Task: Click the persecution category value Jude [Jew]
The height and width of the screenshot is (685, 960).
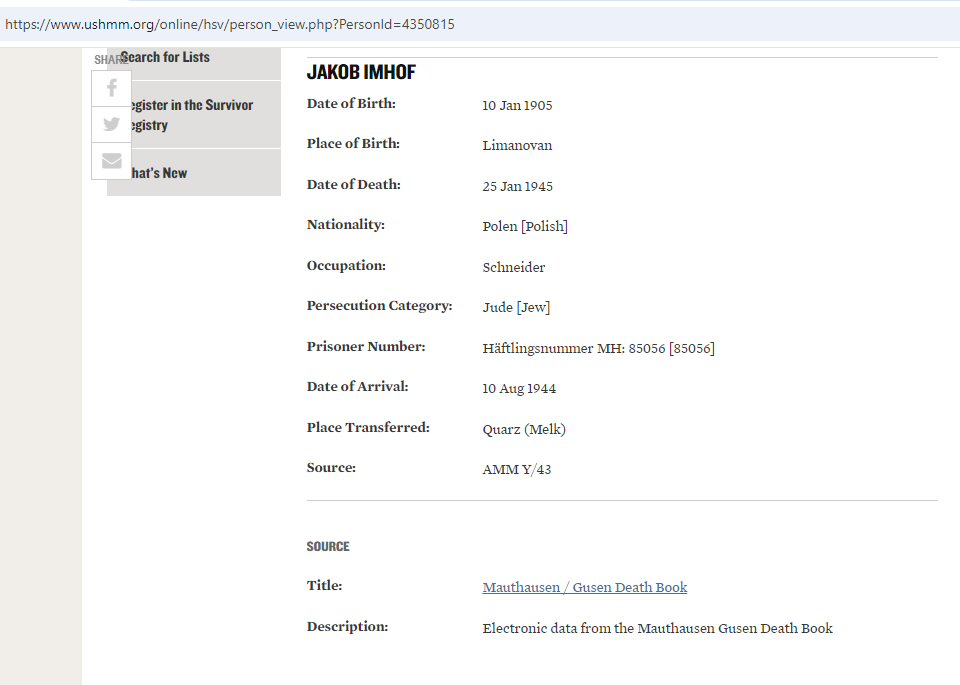Action: pyautogui.click(x=516, y=308)
